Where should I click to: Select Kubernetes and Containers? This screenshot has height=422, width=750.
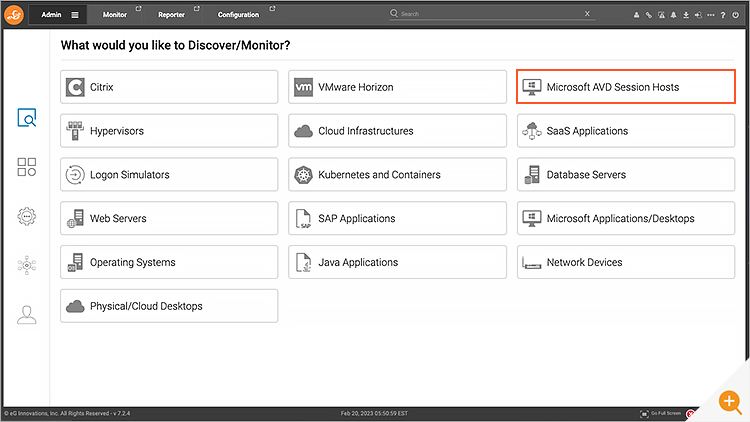tap(397, 175)
